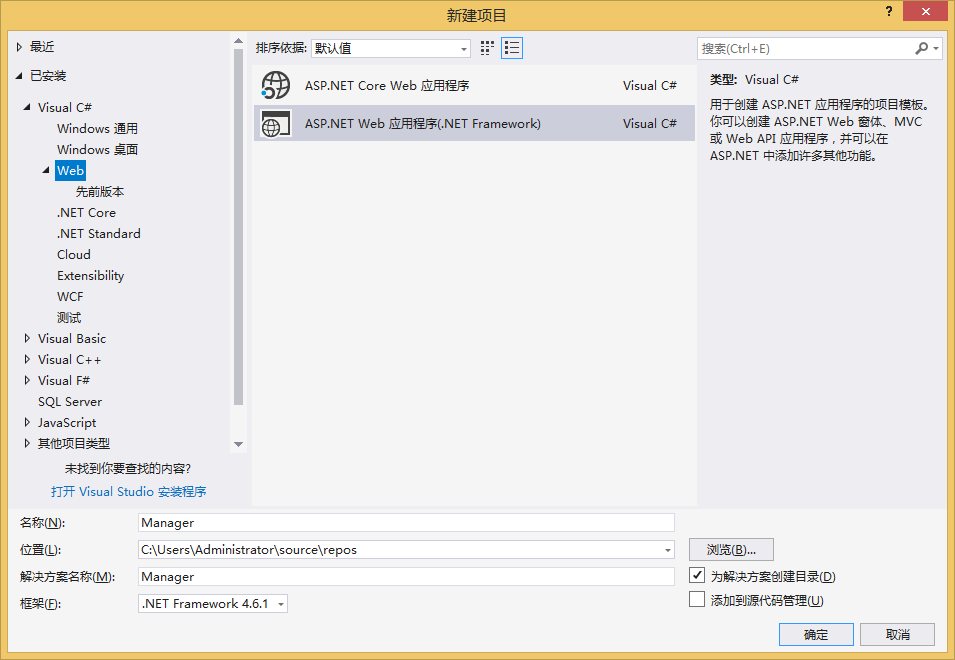Click the solution name input field
This screenshot has width=955, height=660.
click(406, 577)
